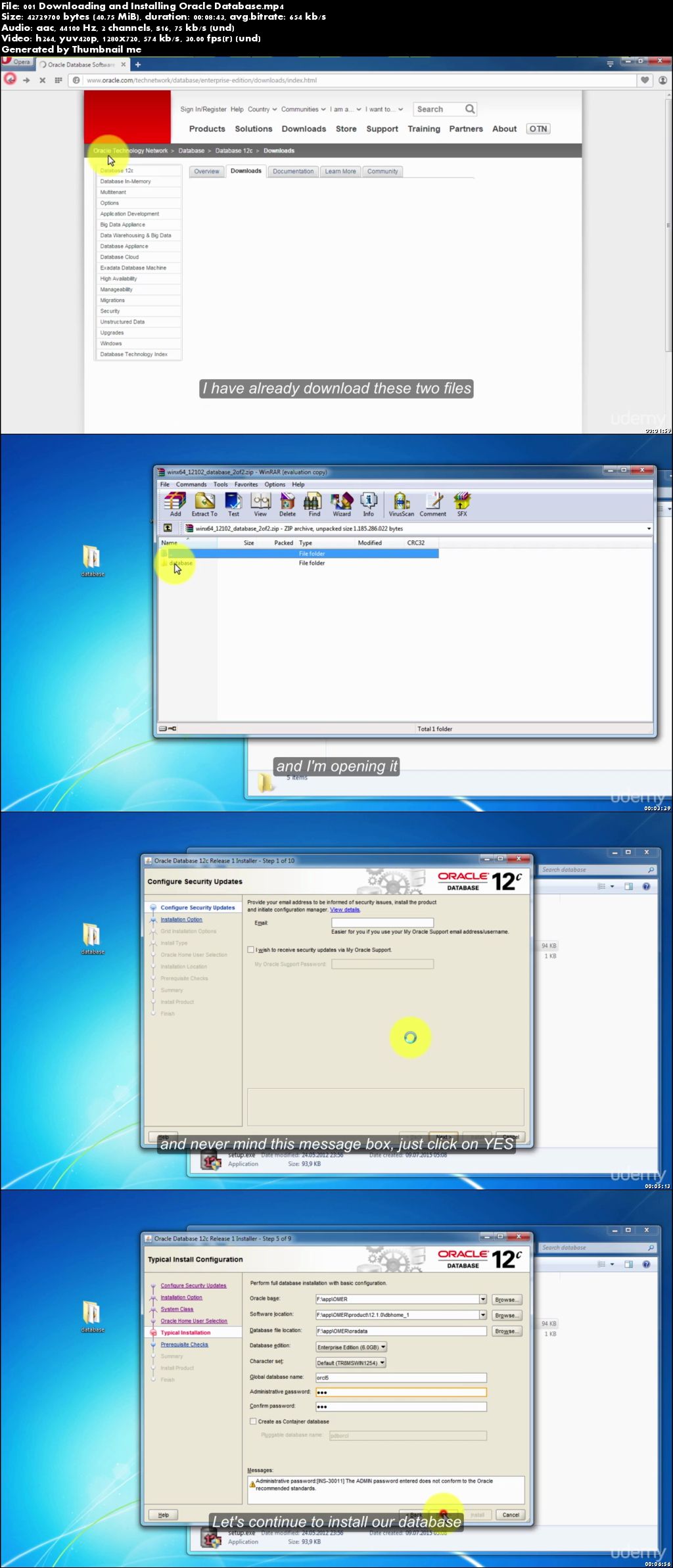Image resolution: width=673 pixels, height=1568 pixels.
Task: Click into the Email input field
Action: coord(383,923)
